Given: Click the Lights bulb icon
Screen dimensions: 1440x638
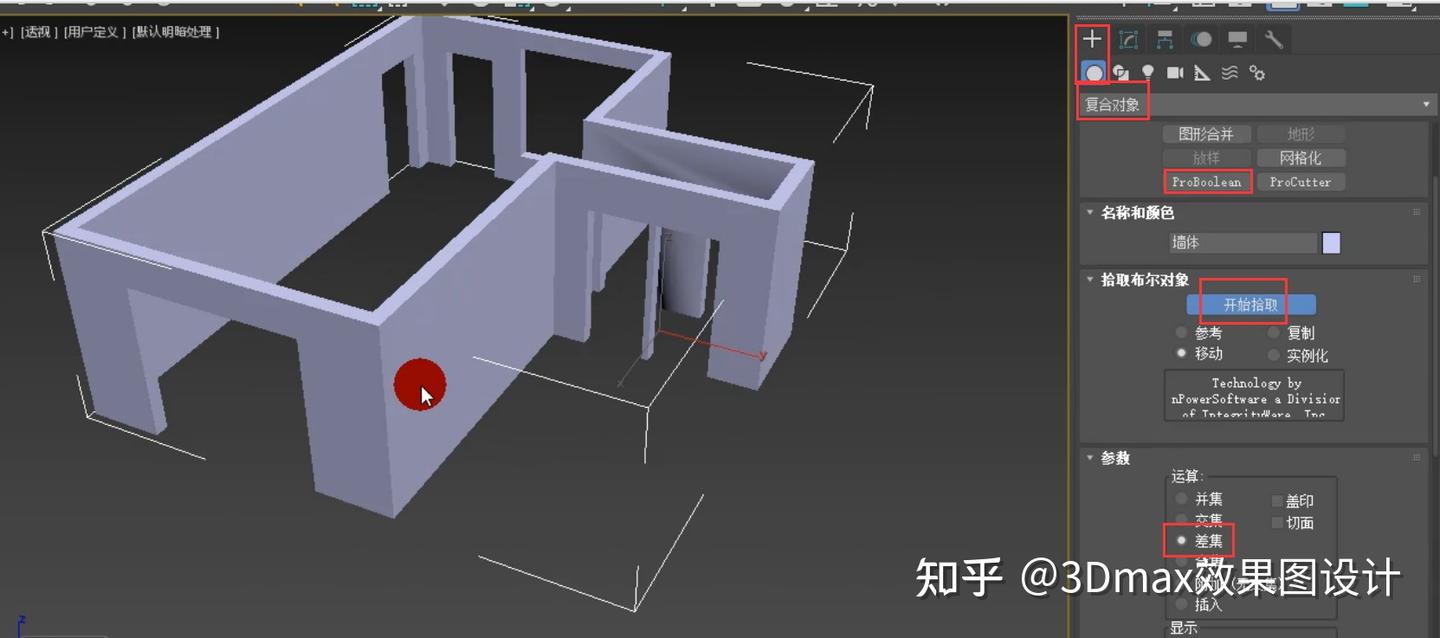Looking at the screenshot, I should pyautogui.click(x=1148, y=73).
